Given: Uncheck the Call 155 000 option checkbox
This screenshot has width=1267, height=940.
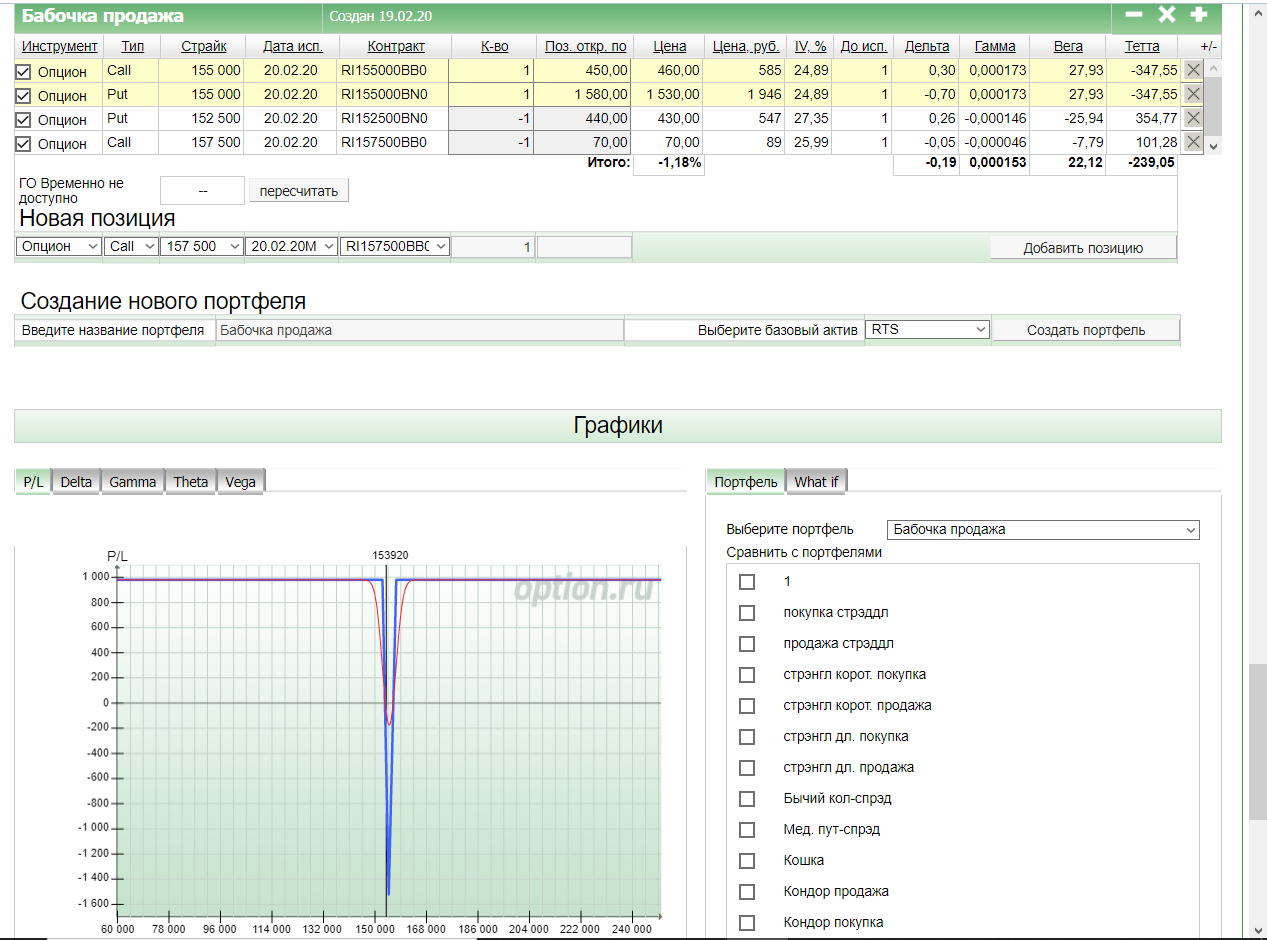Looking at the screenshot, I should [23, 72].
